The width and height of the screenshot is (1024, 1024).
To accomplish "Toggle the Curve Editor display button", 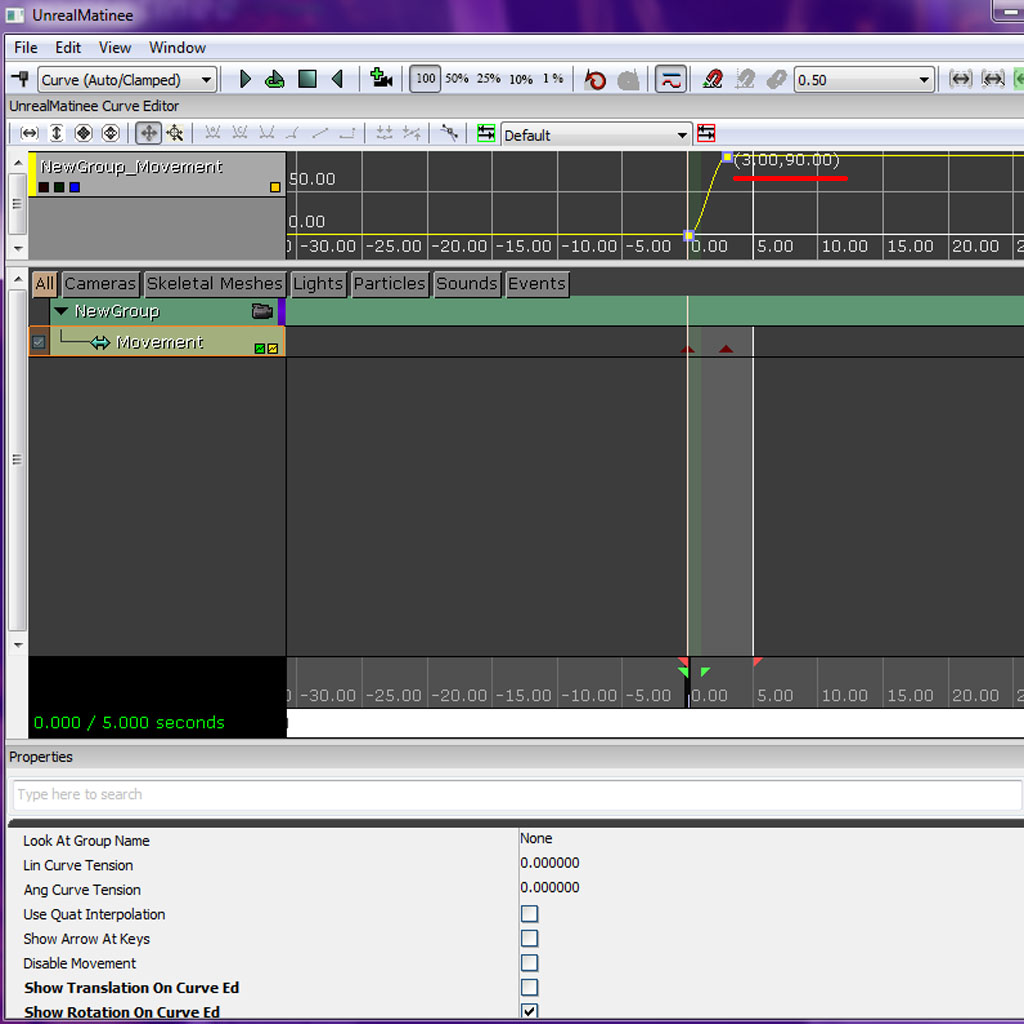I will coord(670,80).
